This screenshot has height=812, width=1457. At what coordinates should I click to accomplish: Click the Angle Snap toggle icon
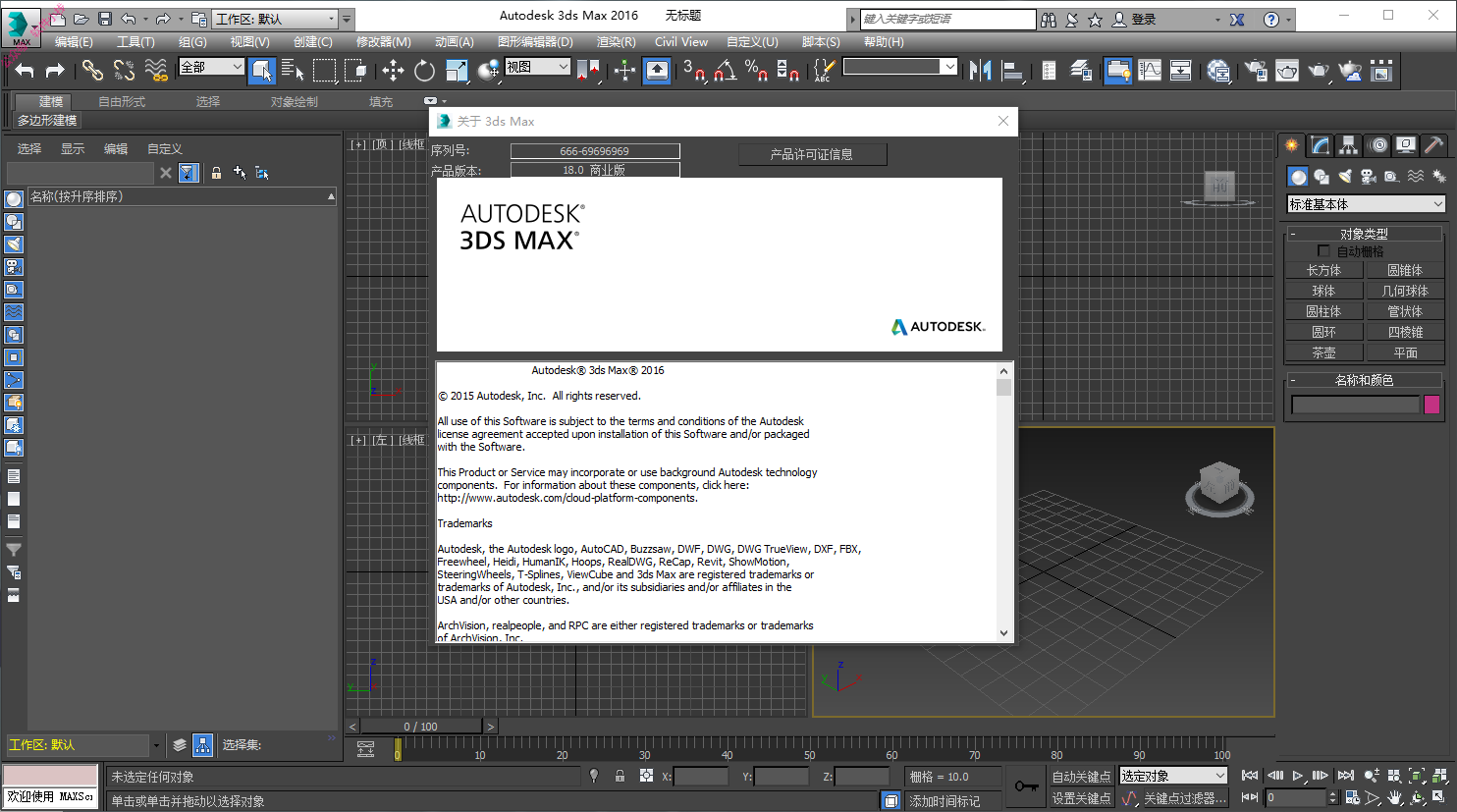[726, 70]
